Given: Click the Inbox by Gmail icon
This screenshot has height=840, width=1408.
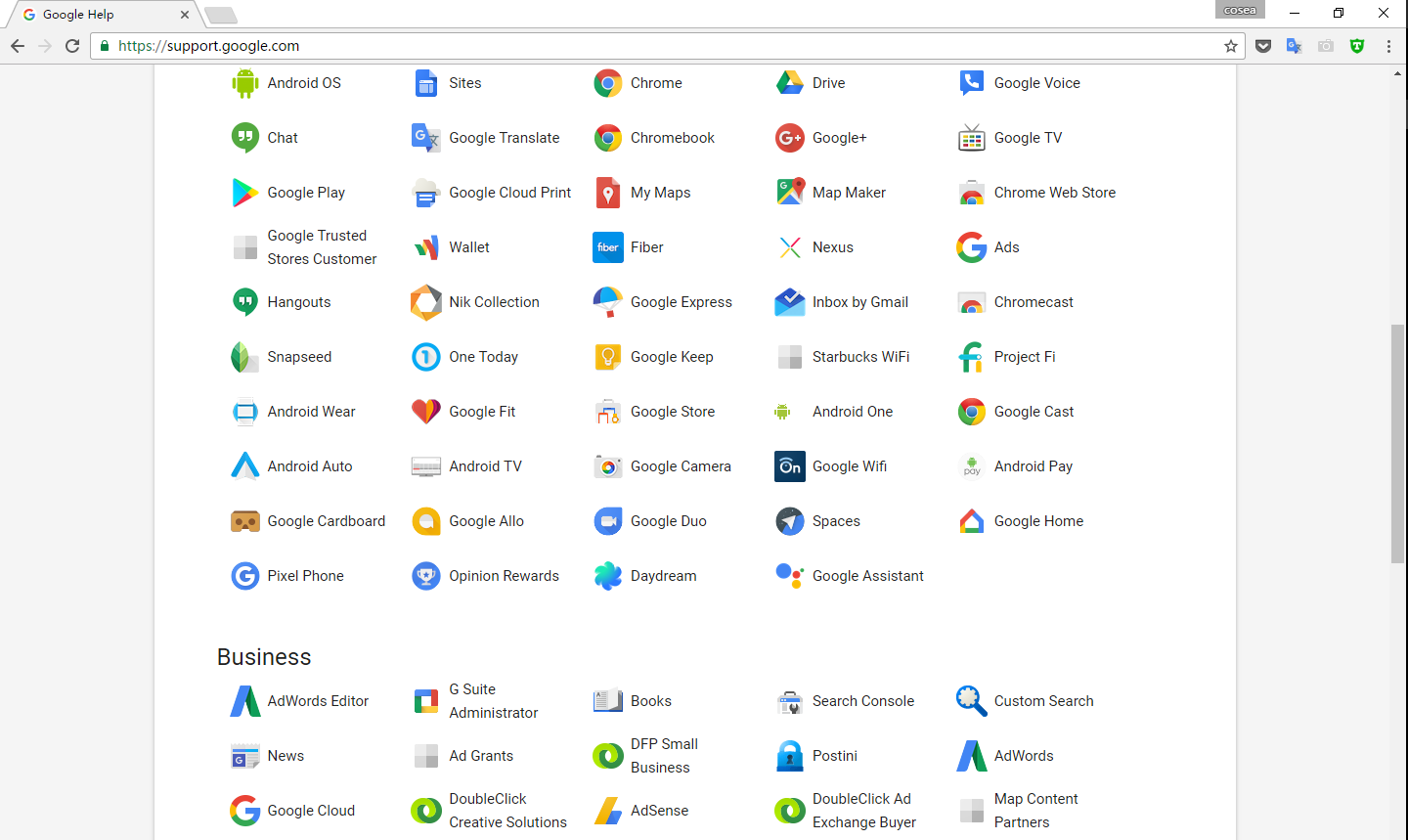Looking at the screenshot, I should coord(790,302).
